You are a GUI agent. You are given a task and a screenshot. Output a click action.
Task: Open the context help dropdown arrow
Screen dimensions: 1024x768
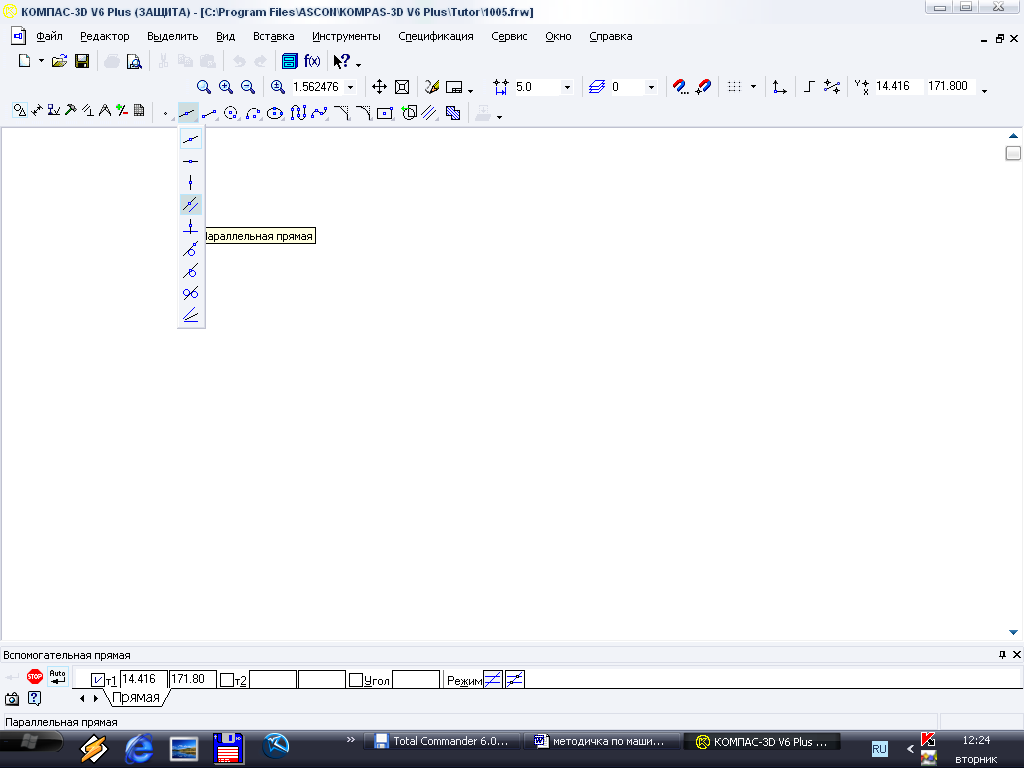[359, 64]
